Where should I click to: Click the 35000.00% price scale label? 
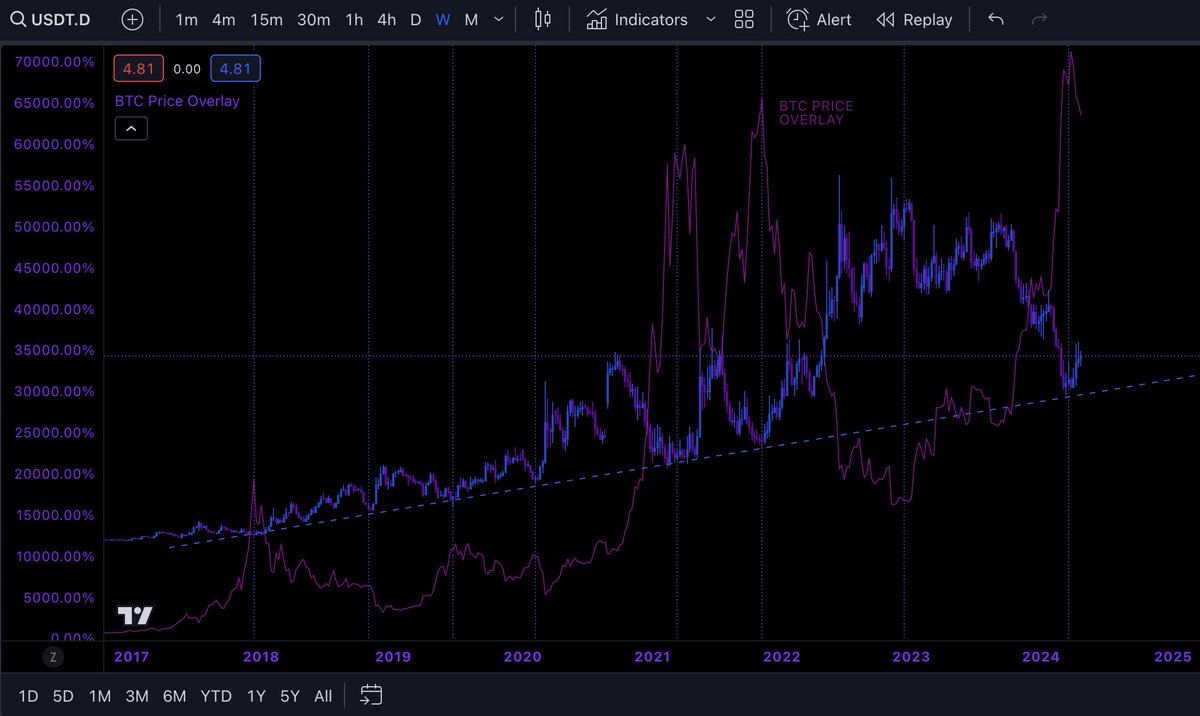pyautogui.click(x=55, y=351)
